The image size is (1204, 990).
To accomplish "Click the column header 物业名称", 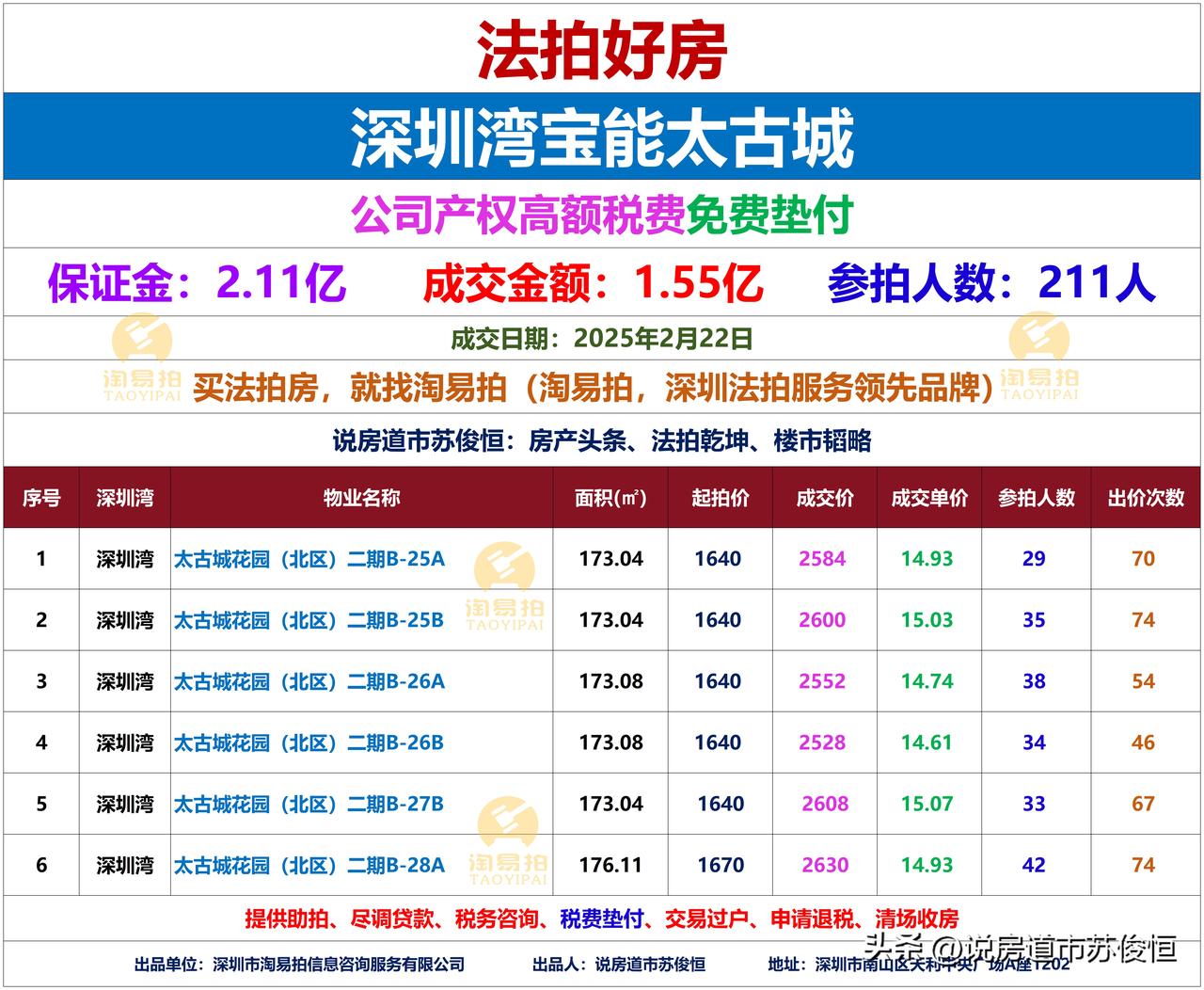I will pyautogui.click(x=362, y=498).
